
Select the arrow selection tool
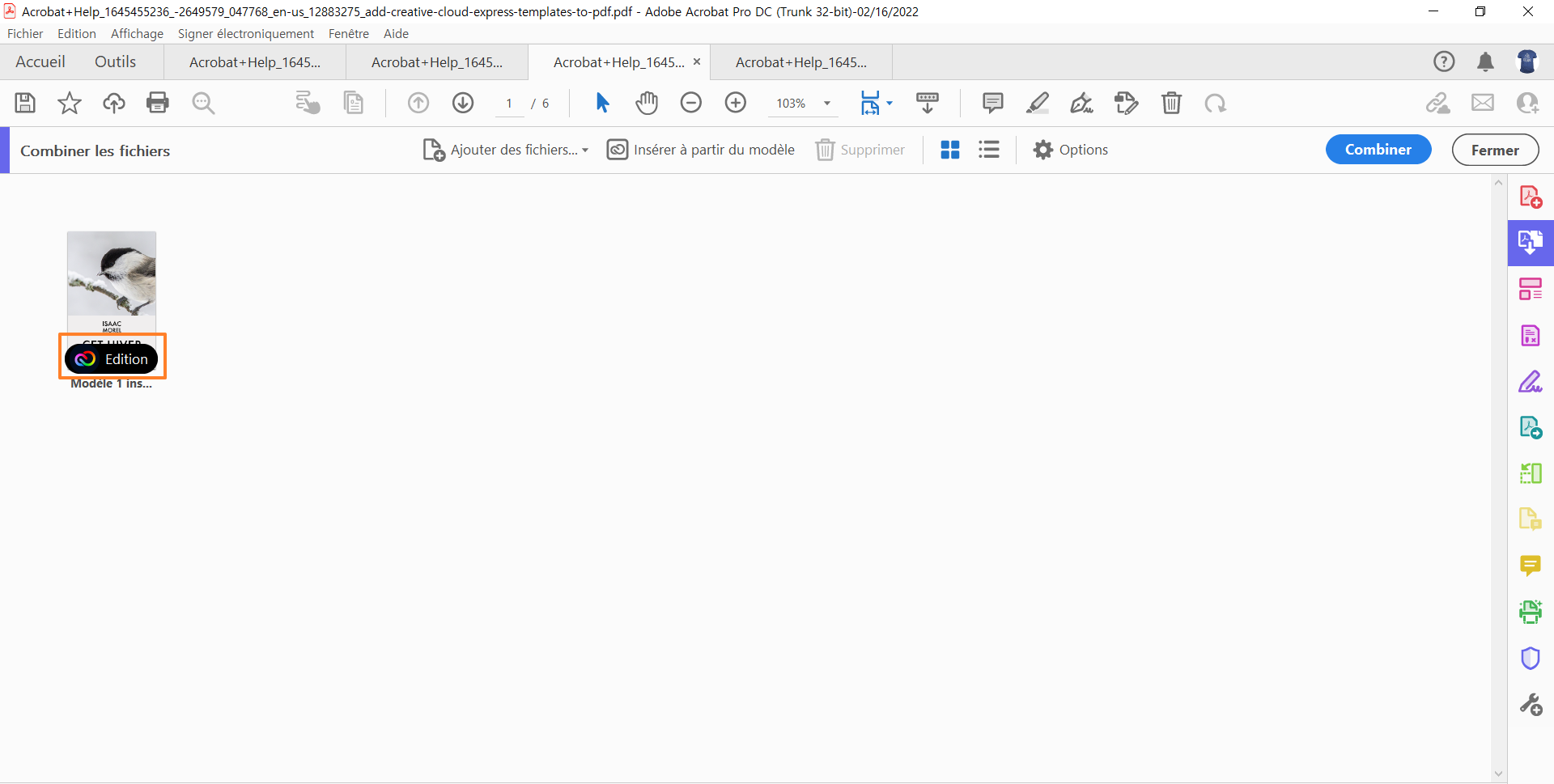[x=602, y=103]
